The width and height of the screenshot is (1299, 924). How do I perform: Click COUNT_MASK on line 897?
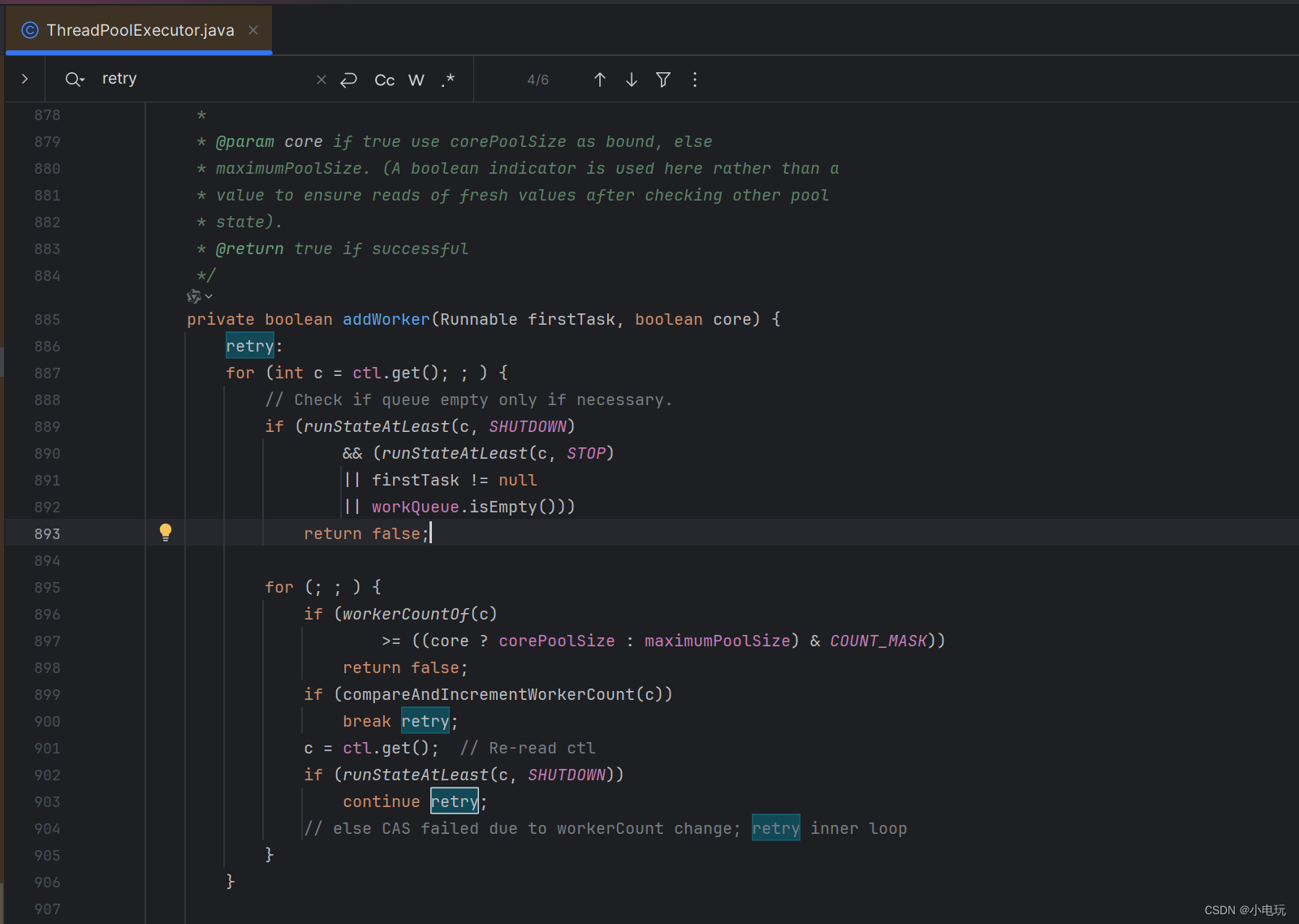[878, 641]
